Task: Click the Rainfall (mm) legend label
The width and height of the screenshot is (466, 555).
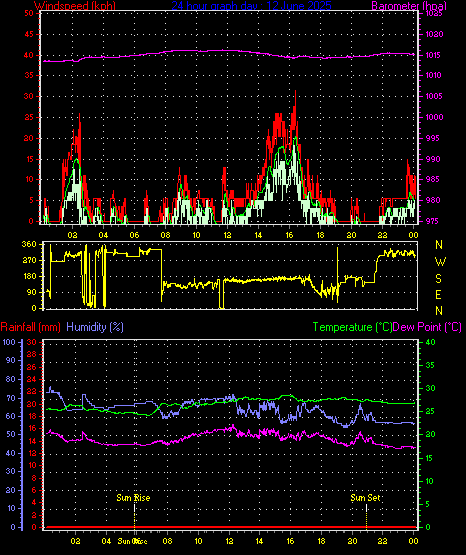Action: (31, 327)
